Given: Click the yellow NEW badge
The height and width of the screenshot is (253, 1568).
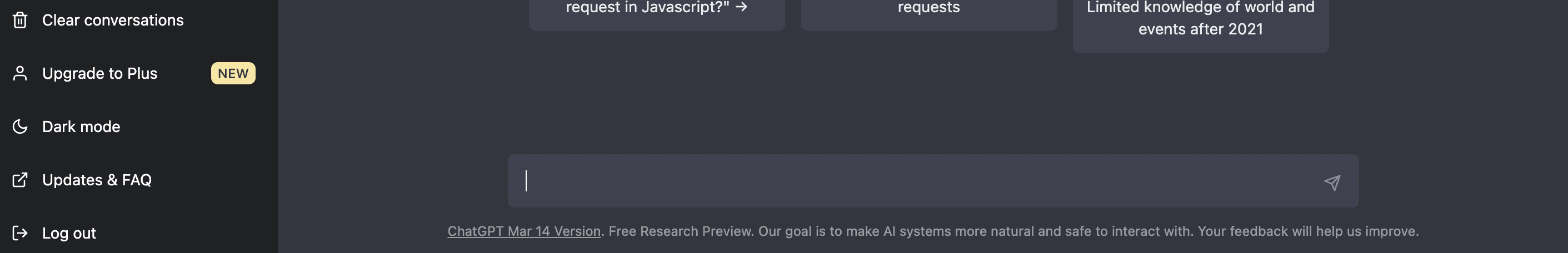Looking at the screenshot, I should [232, 74].
